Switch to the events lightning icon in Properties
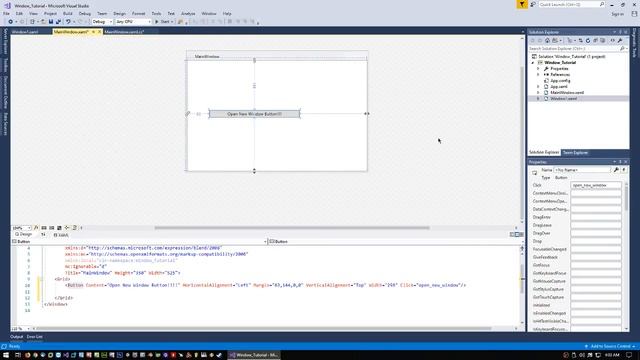 (x=624, y=169)
